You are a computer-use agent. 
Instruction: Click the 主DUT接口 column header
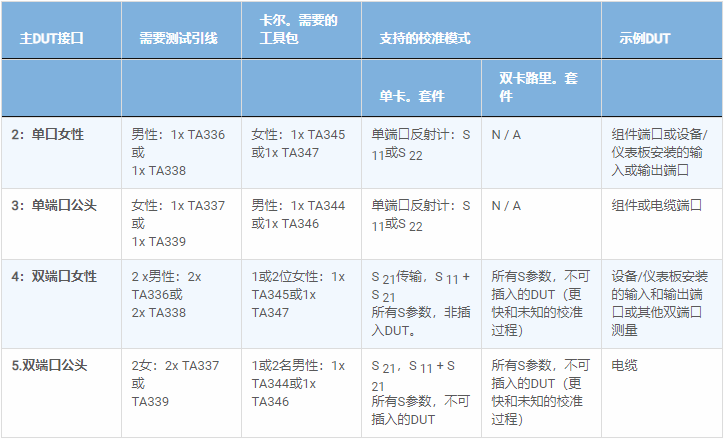[x=51, y=38]
